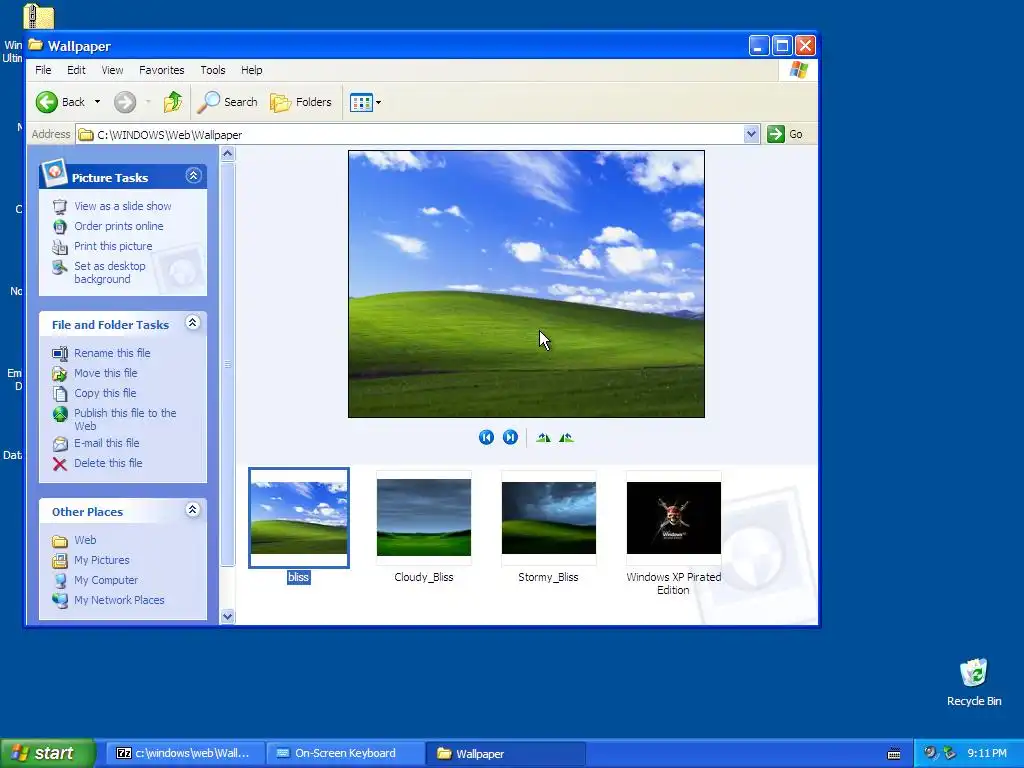This screenshot has height=768, width=1024.
Task: Open the Help menu
Action: 251,70
